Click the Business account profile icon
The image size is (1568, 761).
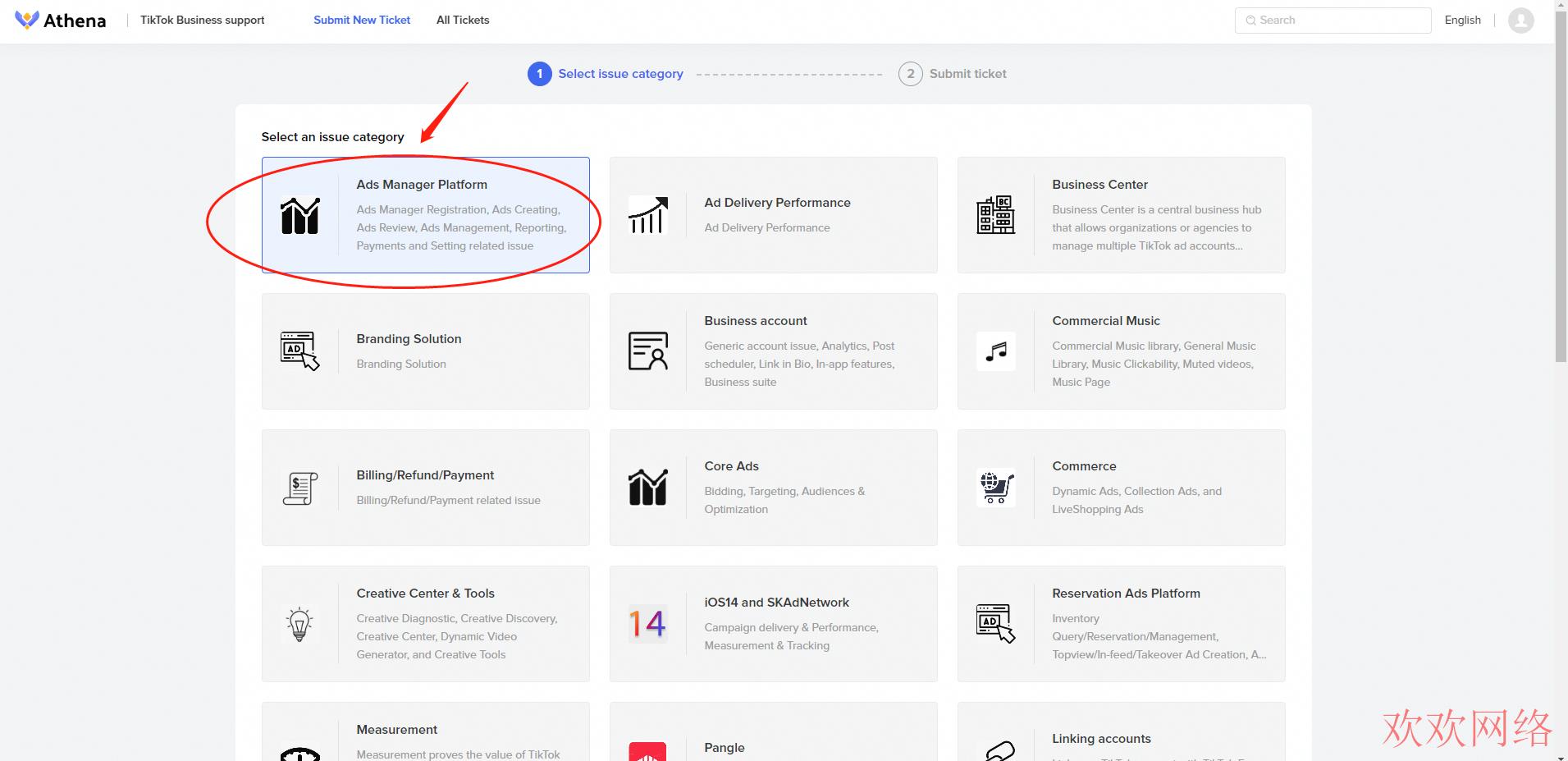click(648, 351)
